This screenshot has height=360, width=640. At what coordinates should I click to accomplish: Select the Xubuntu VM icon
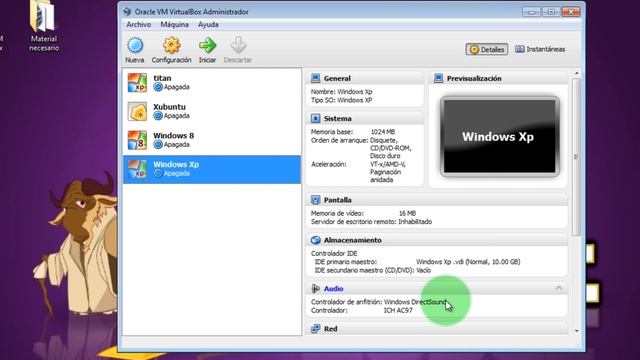(137, 111)
